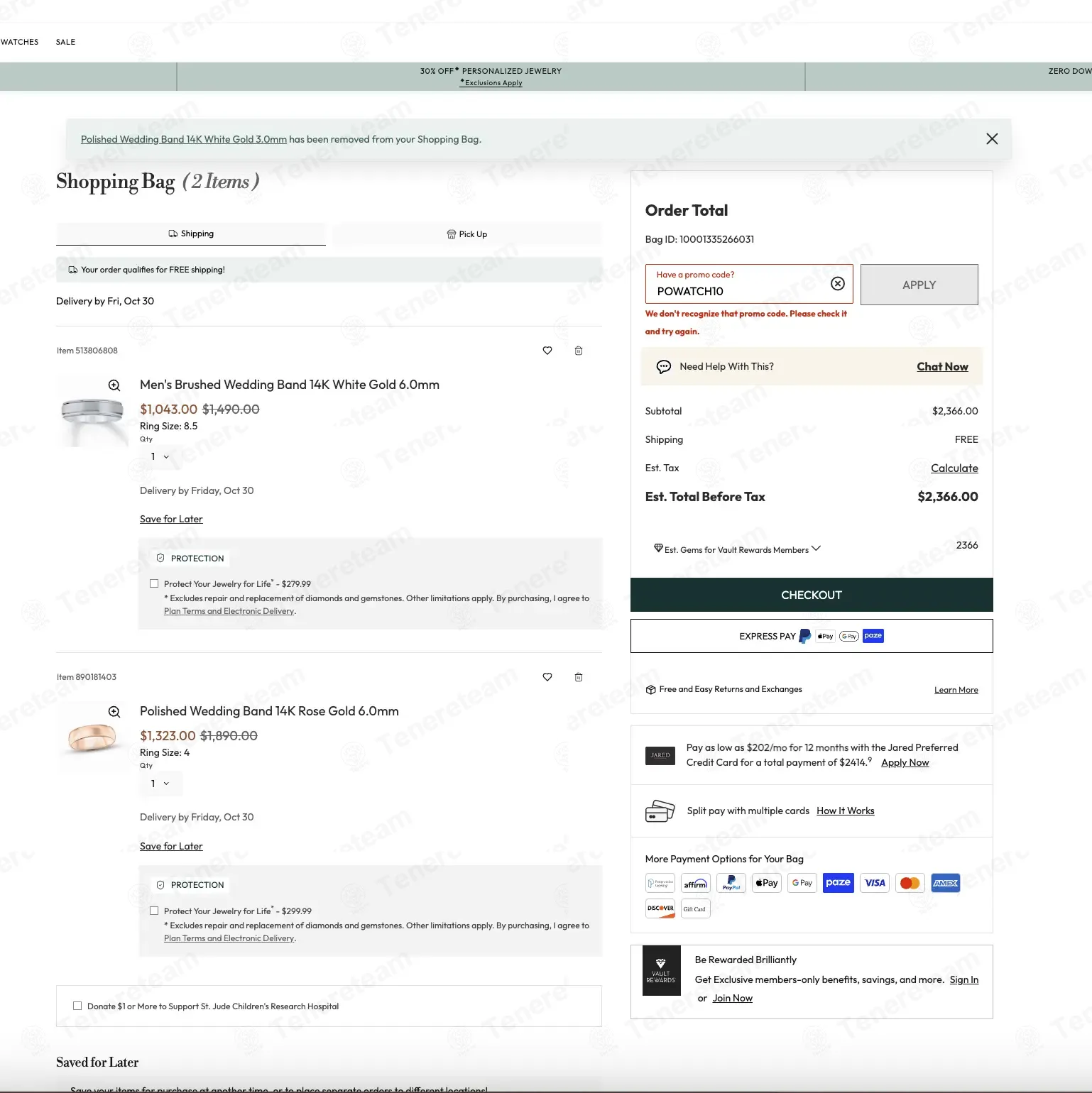This screenshot has height=1093, width=1092.
Task: Open the WATCHES menu
Action: pyautogui.click(x=20, y=42)
